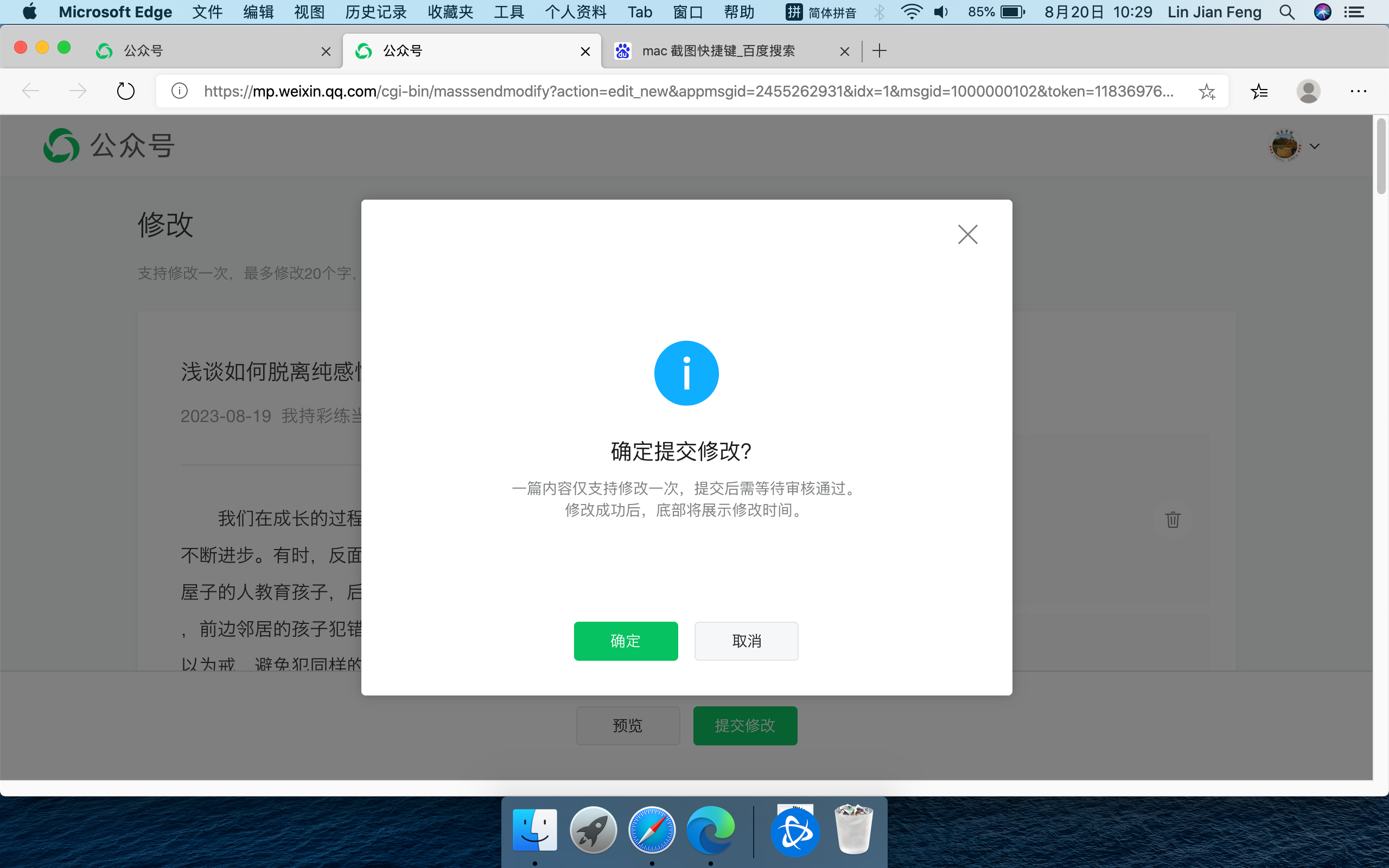Image resolution: width=1389 pixels, height=868 pixels.
Task: Click the page vertical scrollbar
Action: [x=1380, y=156]
